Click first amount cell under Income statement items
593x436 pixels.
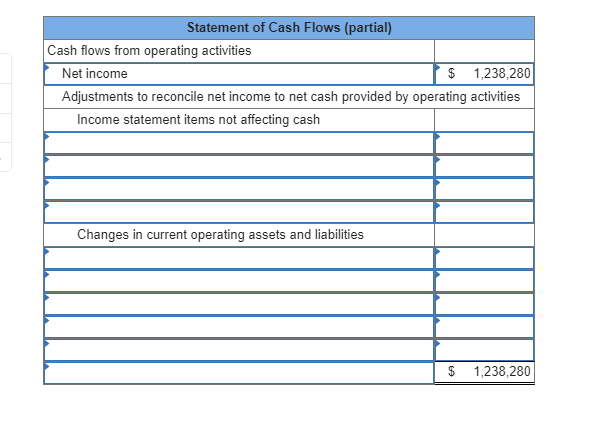click(484, 143)
